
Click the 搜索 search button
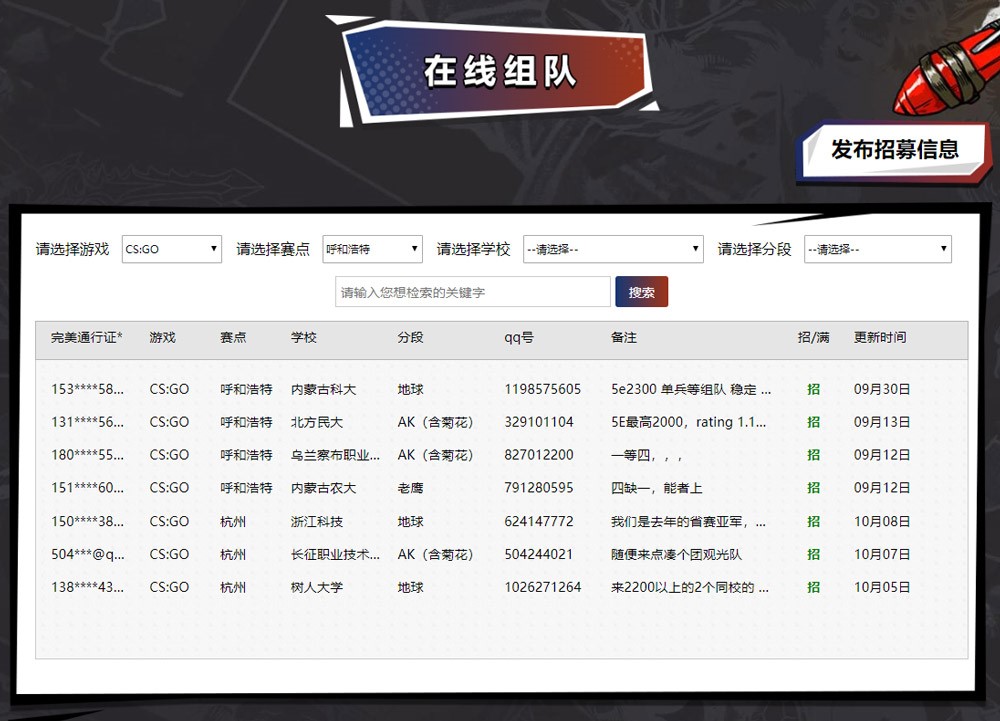point(641,292)
